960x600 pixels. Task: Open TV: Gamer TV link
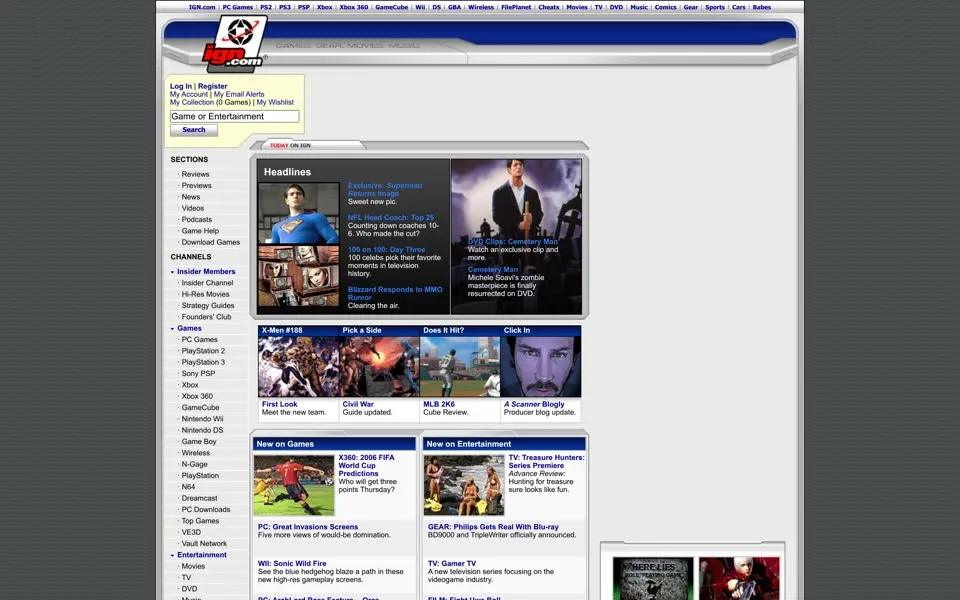pos(452,563)
